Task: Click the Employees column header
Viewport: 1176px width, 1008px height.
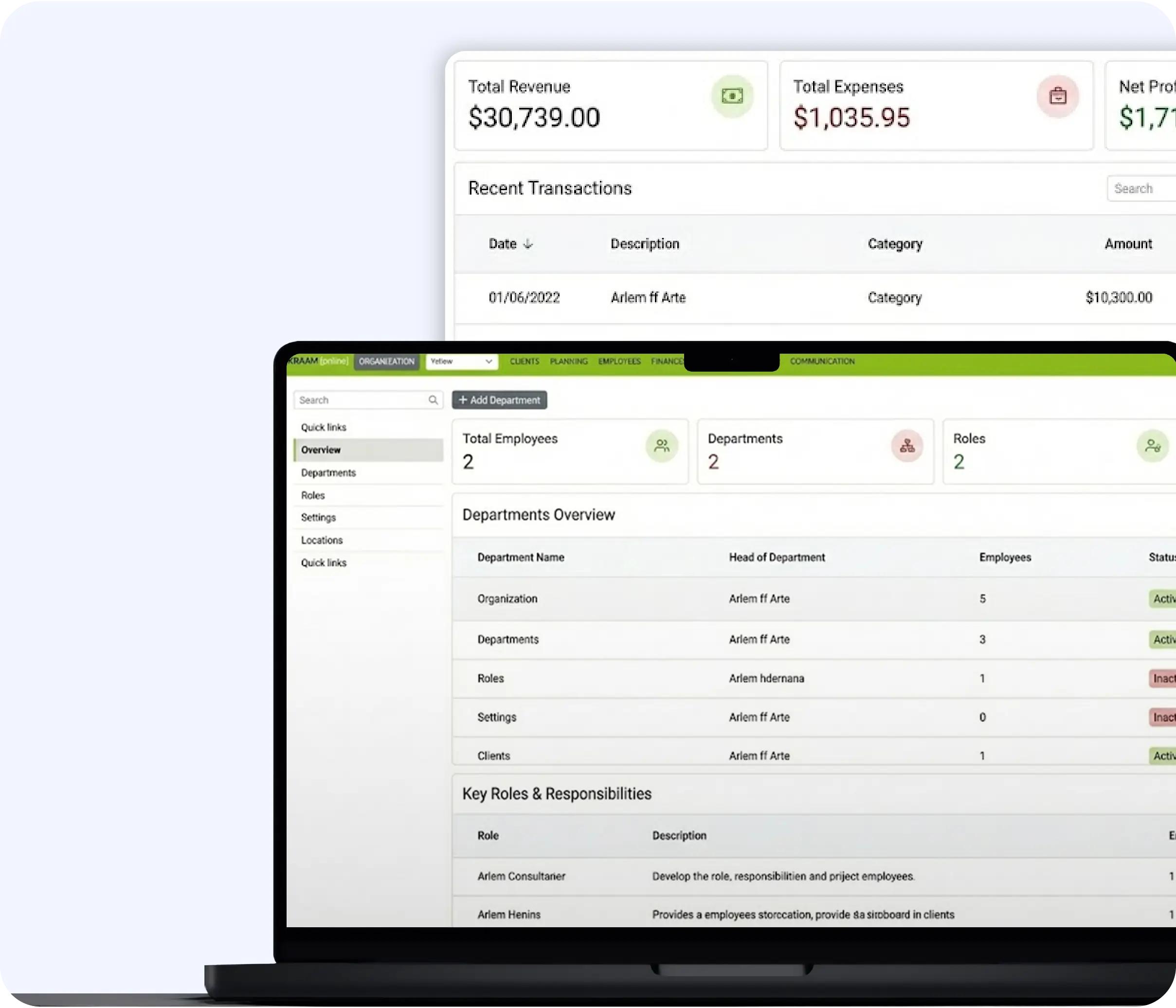Action: click(1005, 558)
